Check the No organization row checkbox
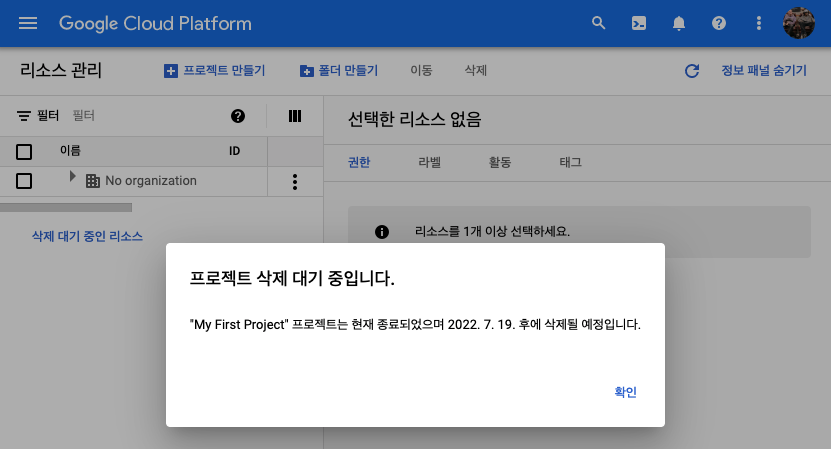 click(24, 181)
